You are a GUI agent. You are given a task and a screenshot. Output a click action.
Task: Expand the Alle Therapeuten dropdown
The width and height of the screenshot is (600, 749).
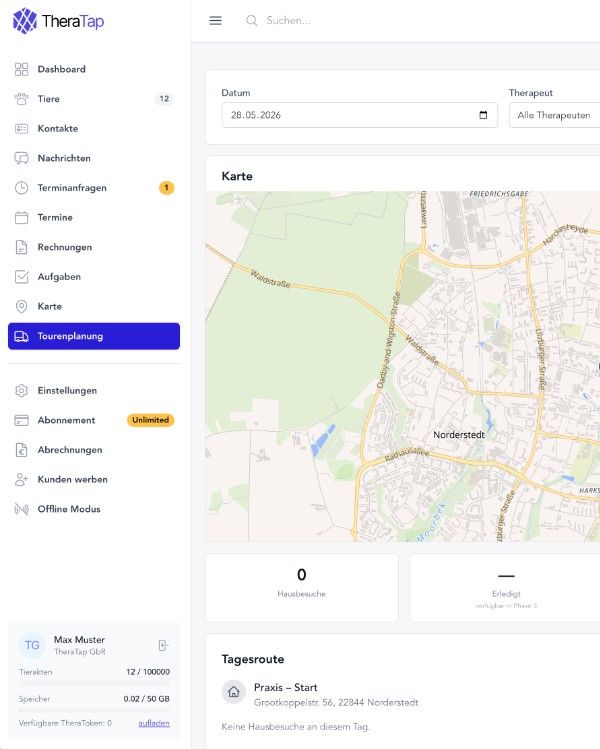click(x=554, y=115)
